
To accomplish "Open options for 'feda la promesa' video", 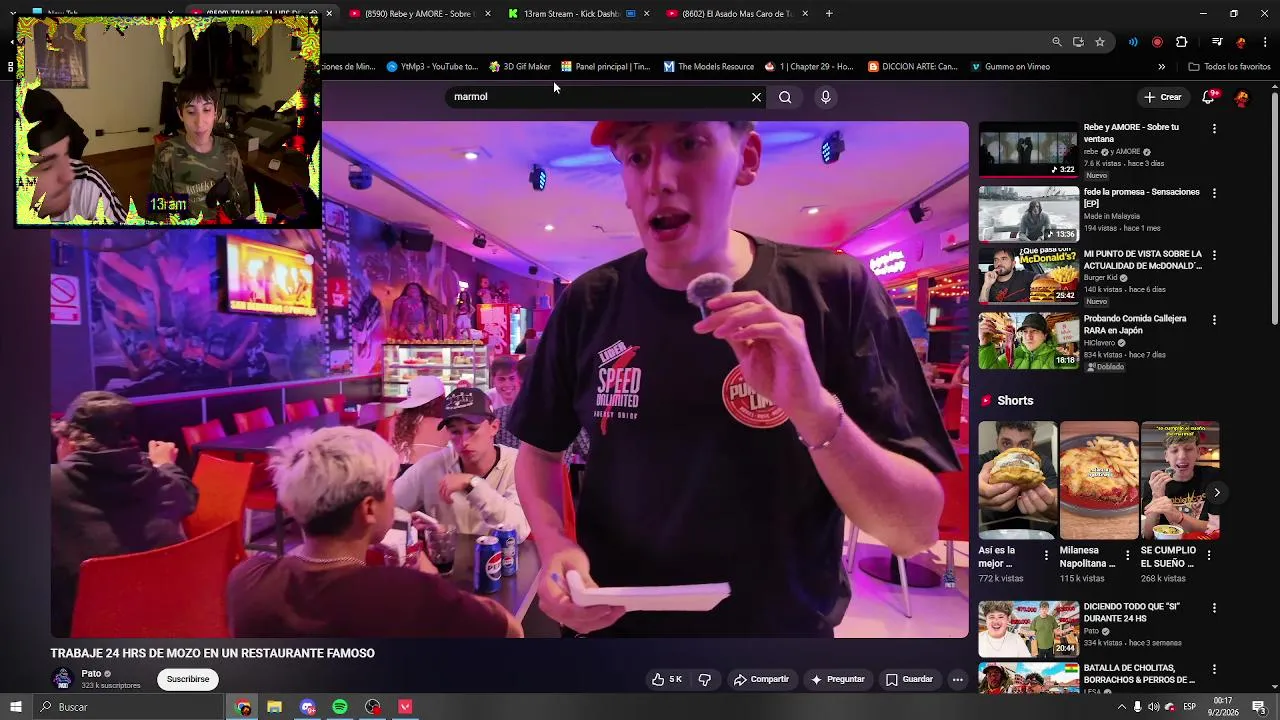I will point(1214,193).
